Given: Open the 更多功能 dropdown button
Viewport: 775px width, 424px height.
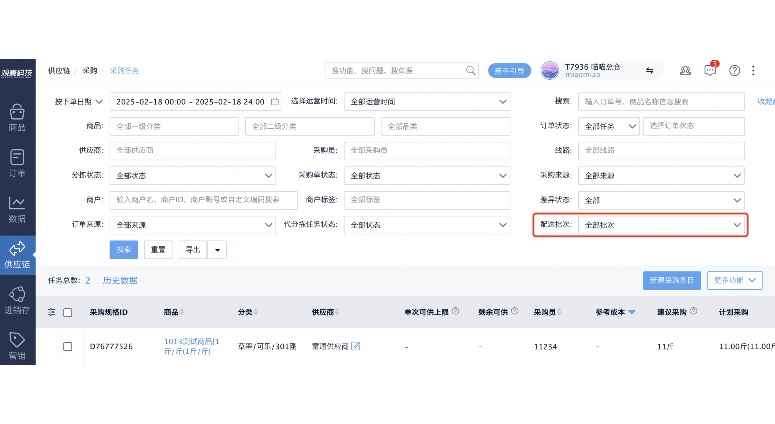Looking at the screenshot, I should tap(734, 280).
